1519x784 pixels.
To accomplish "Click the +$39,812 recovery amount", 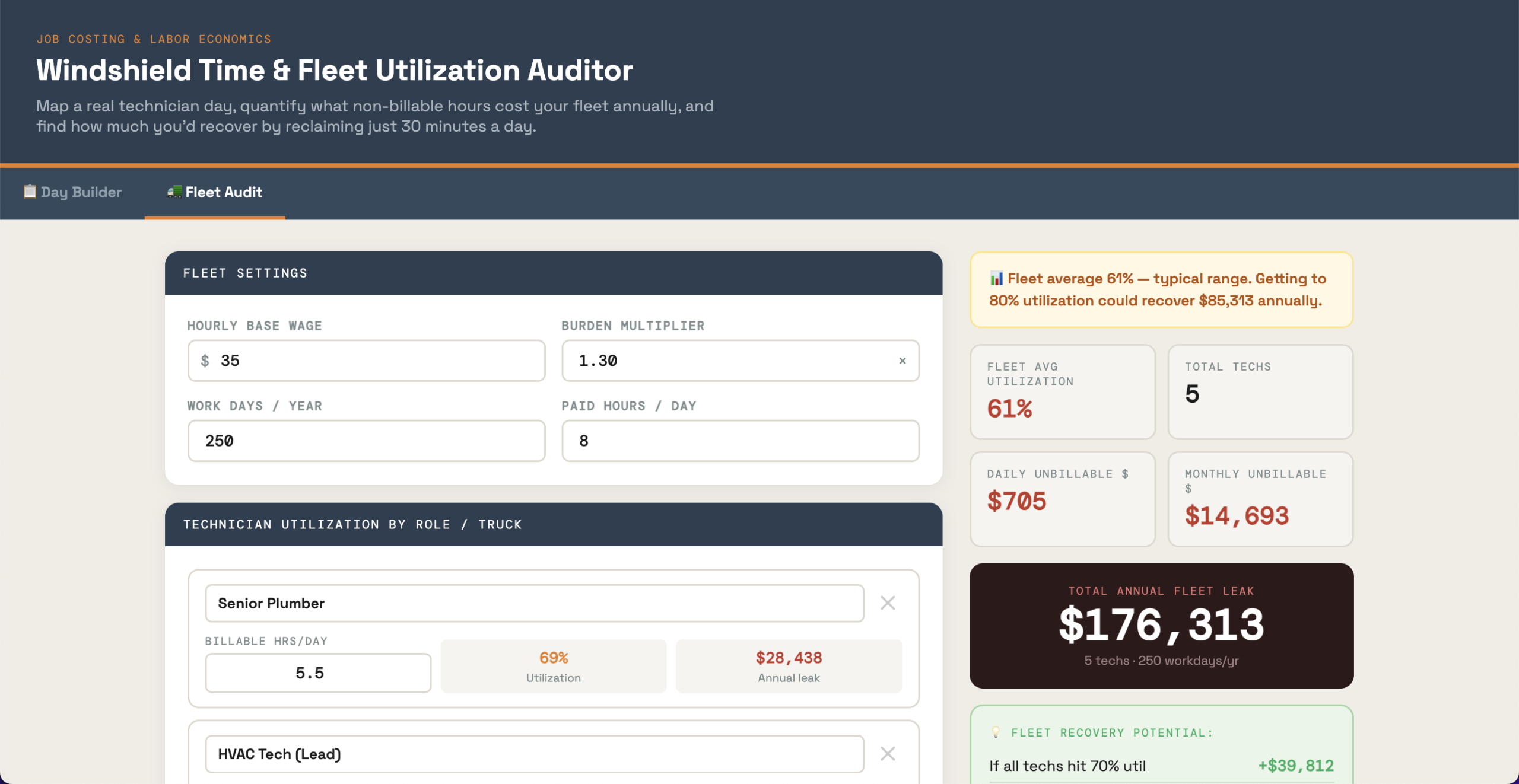I will (1296, 766).
